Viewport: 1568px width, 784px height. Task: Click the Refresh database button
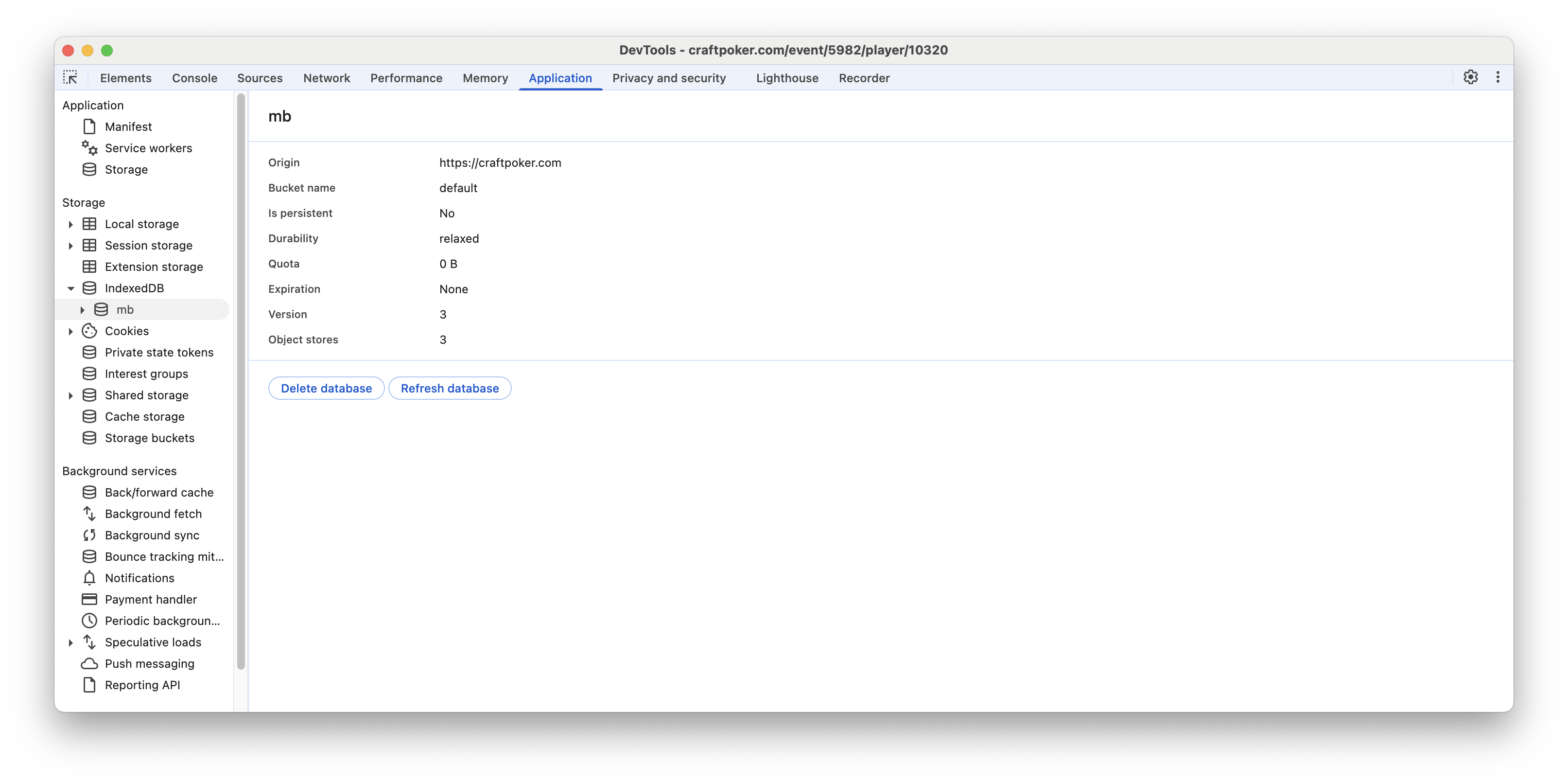coord(450,388)
